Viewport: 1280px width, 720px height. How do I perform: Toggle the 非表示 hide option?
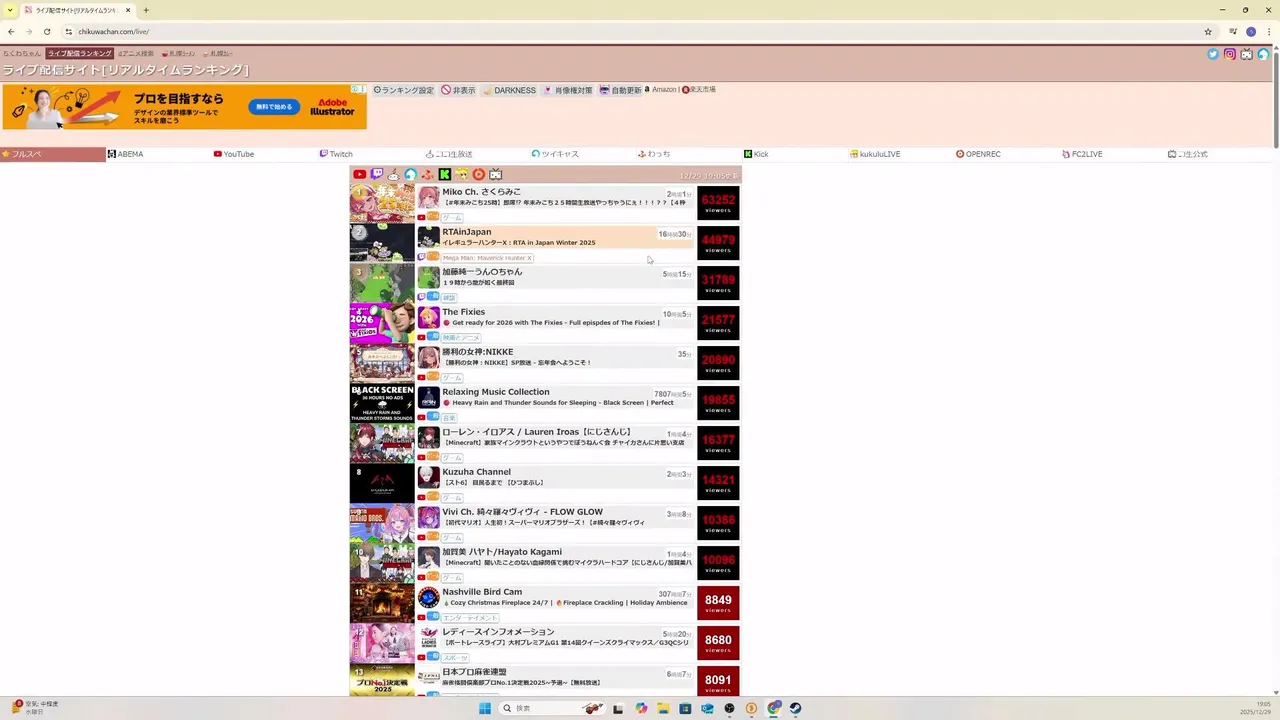458,90
